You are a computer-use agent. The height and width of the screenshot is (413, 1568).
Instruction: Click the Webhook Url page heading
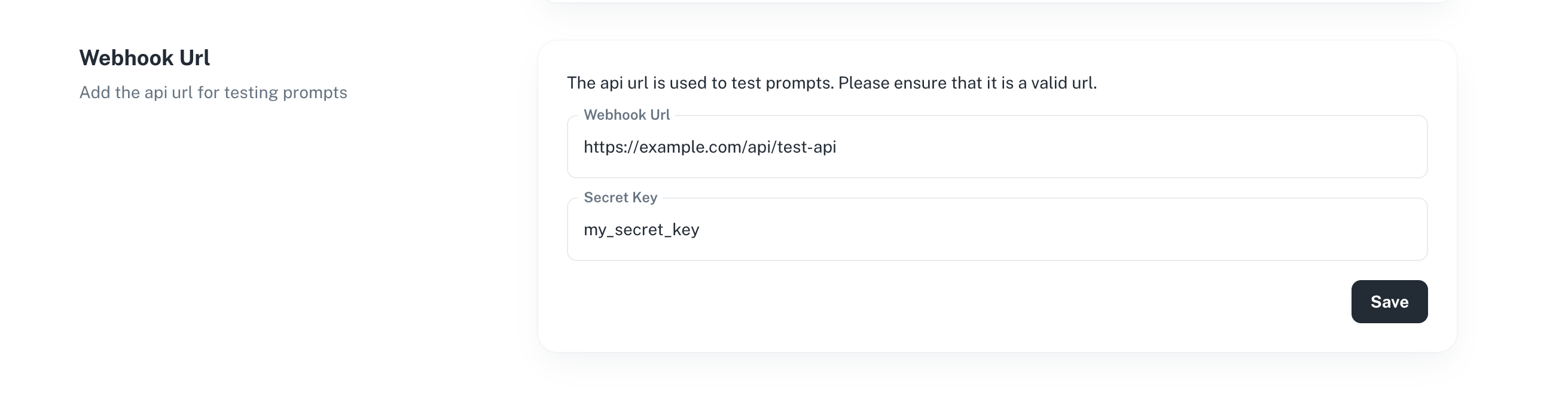coord(144,57)
